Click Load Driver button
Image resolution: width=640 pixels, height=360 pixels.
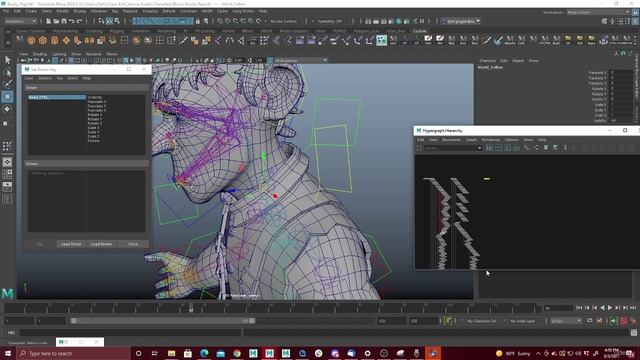pyautogui.click(x=71, y=244)
